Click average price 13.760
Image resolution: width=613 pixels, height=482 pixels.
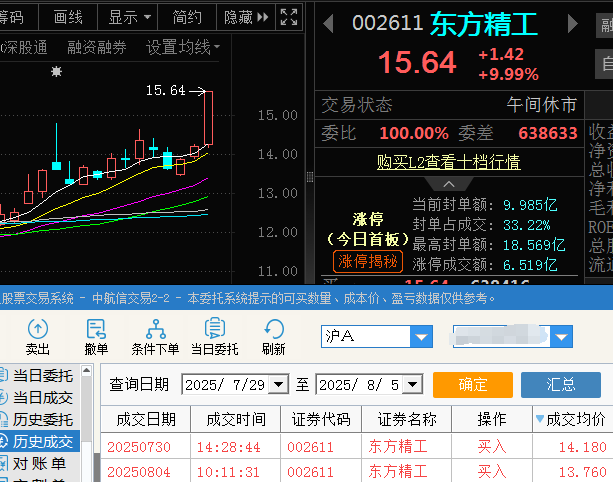pos(583,472)
